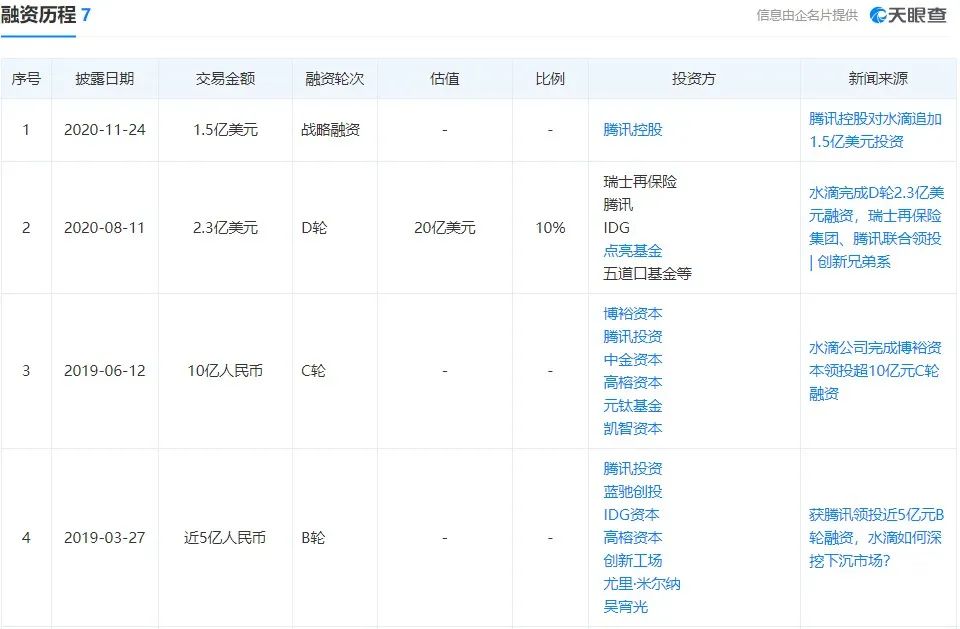Click the 估值 column header
This screenshot has width=960, height=629.
[444, 79]
